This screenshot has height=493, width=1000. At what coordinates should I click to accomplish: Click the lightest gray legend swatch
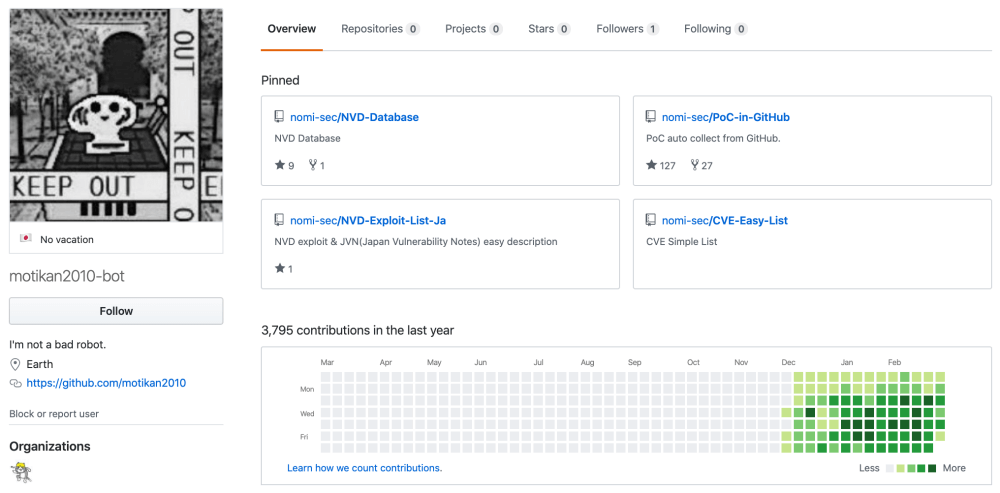point(890,468)
